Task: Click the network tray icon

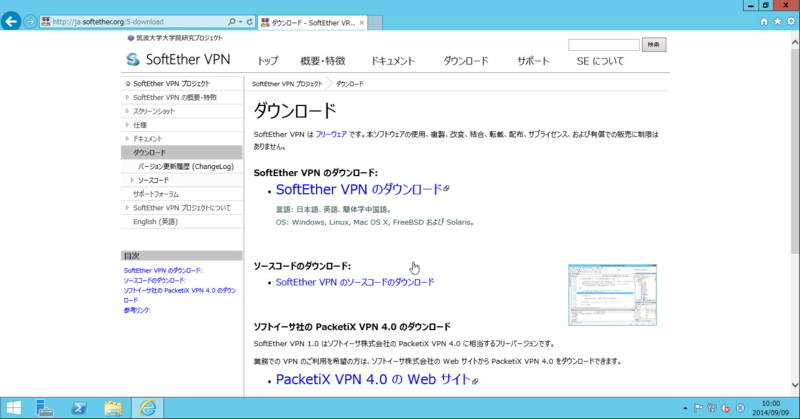Action: tap(712, 408)
